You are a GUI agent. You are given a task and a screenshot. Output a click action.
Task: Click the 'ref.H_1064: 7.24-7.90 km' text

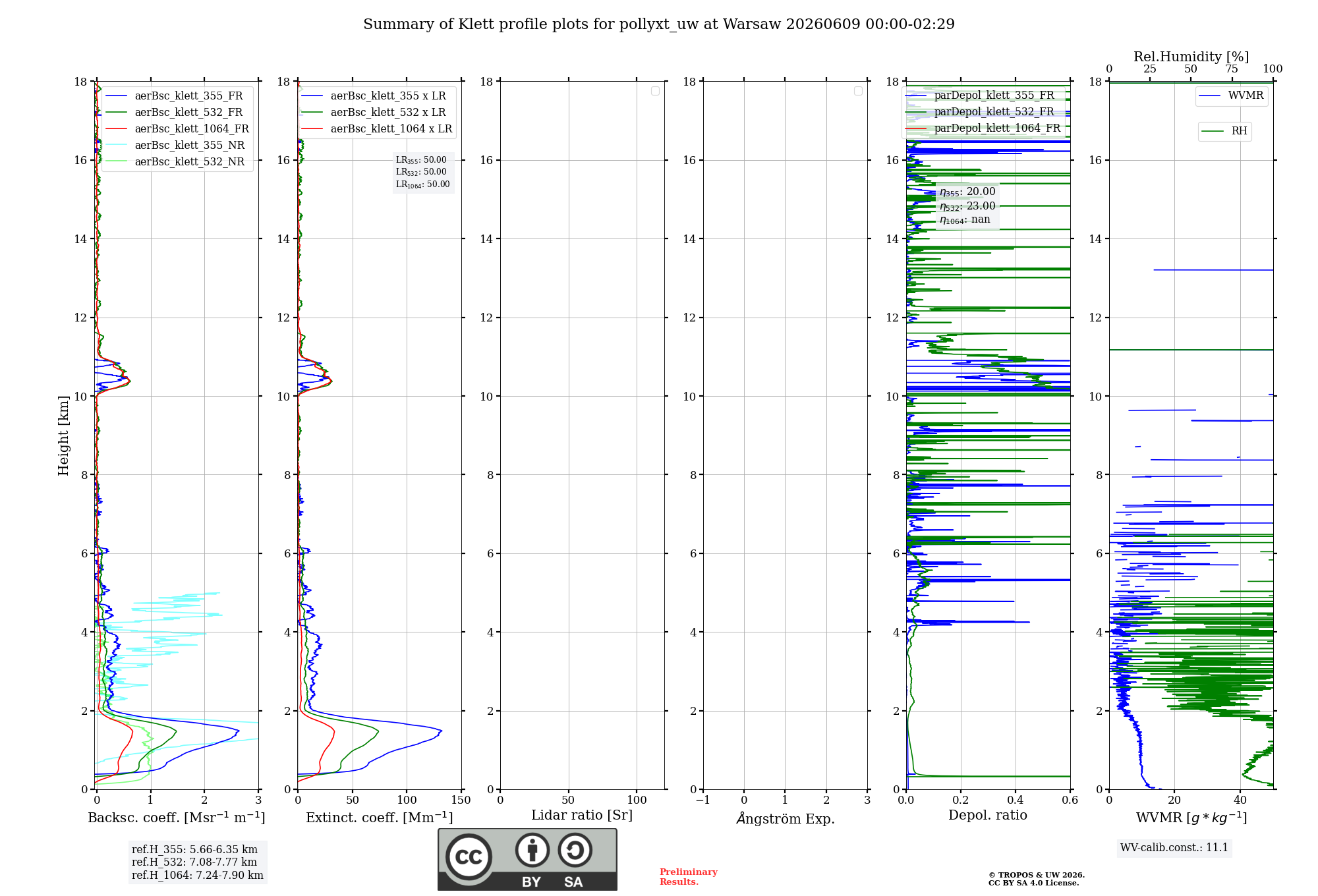[198, 876]
